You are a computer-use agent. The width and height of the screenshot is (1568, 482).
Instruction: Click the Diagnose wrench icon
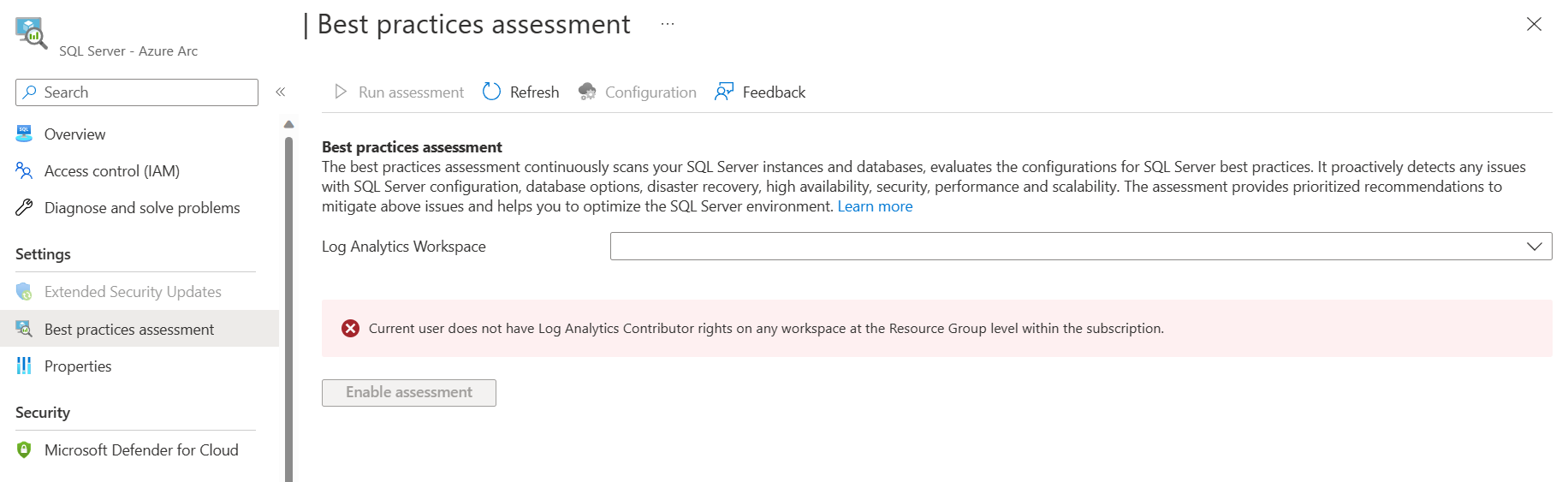coord(24,207)
